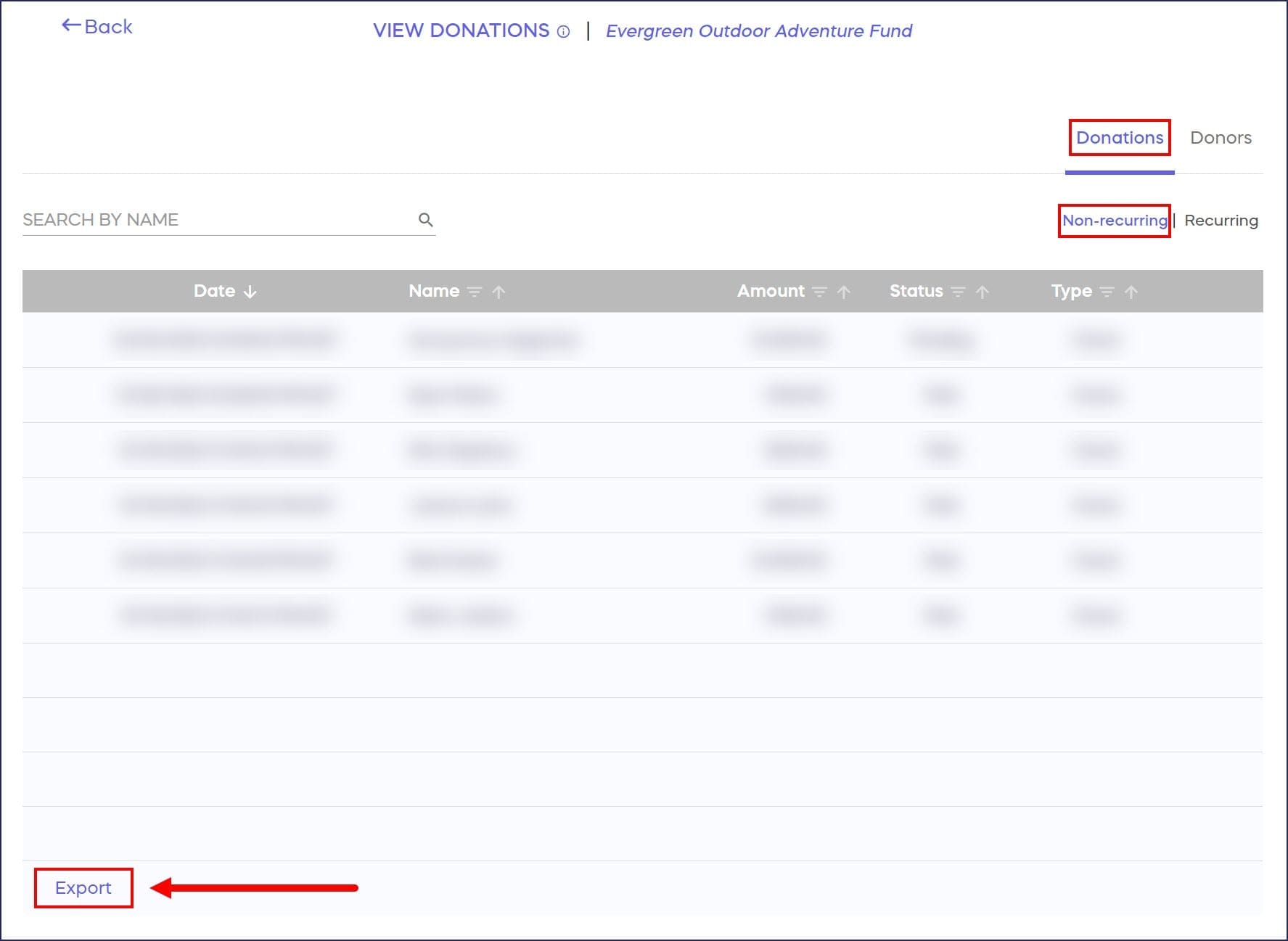Screen dimensions: 1288x941
Task: Open the Name column filter icon
Action: (x=475, y=292)
